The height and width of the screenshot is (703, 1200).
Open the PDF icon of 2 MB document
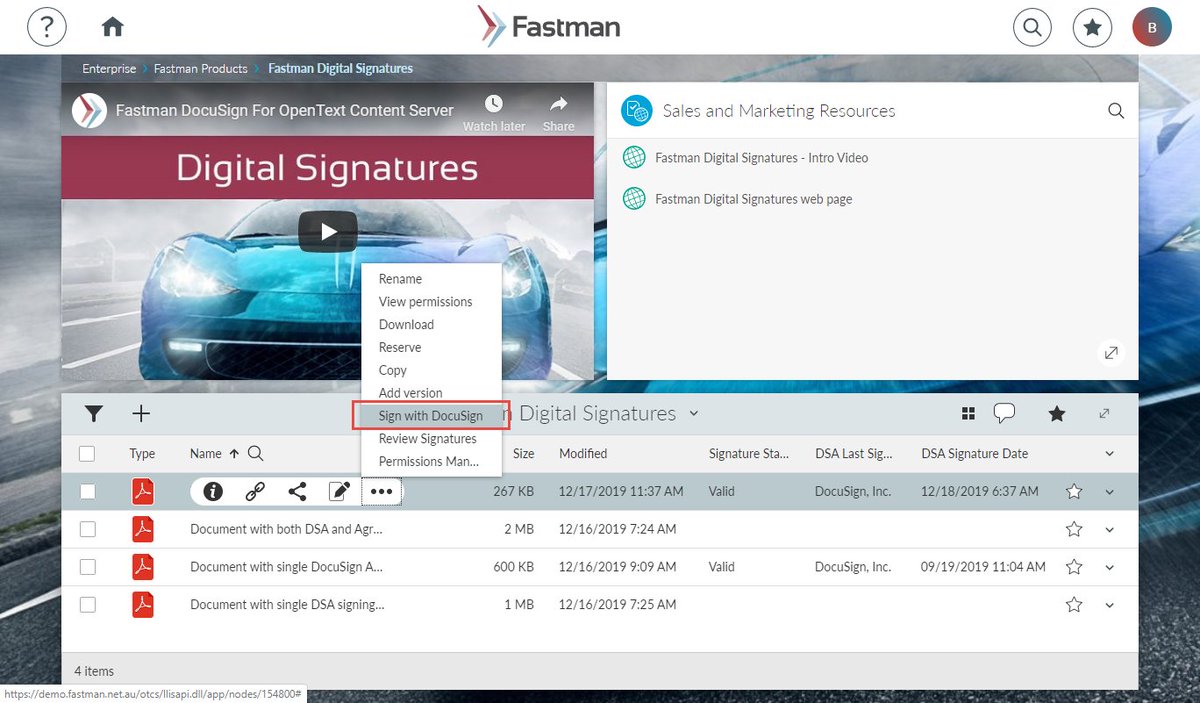tap(143, 529)
